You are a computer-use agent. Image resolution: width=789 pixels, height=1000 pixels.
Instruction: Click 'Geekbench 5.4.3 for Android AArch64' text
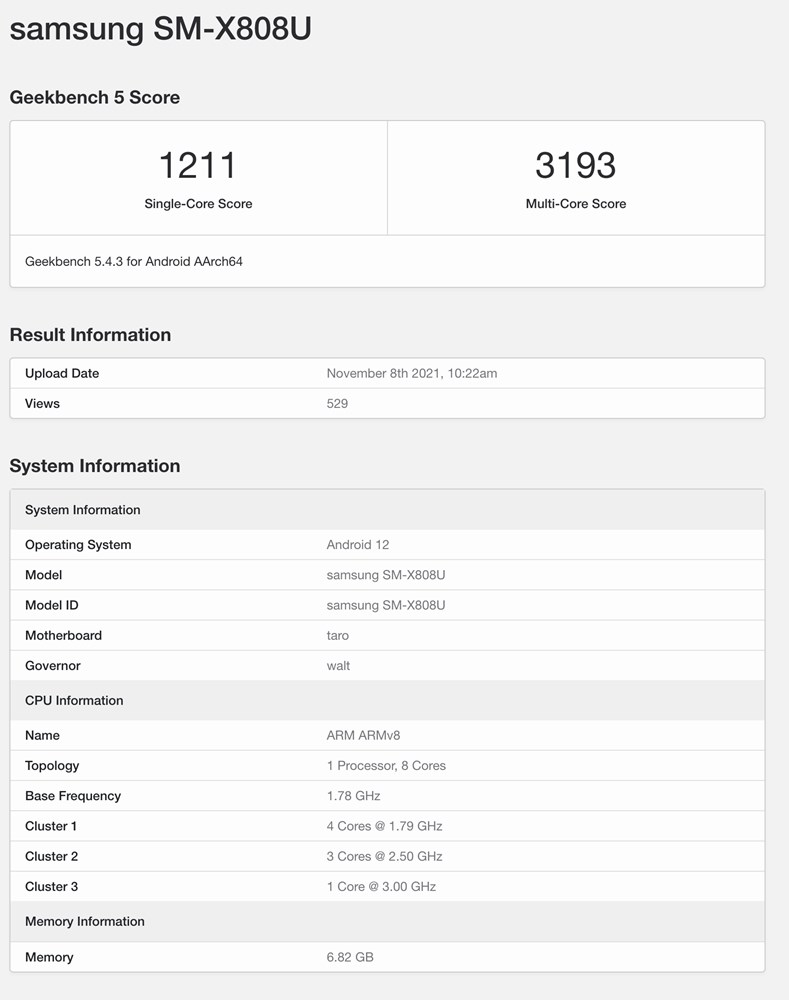pyautogui.click(x=134, y=261)
